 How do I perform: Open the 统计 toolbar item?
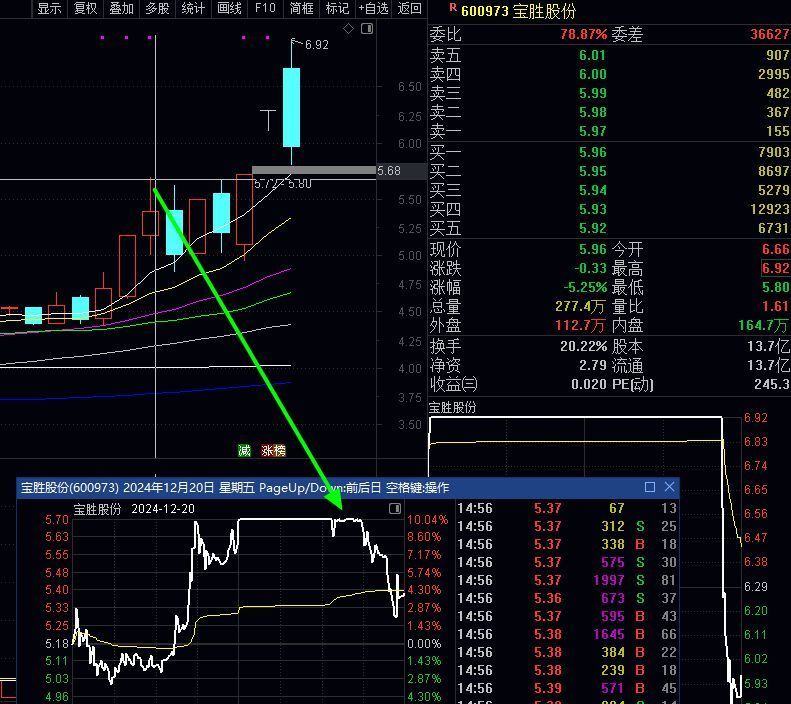tap(193, 8)
